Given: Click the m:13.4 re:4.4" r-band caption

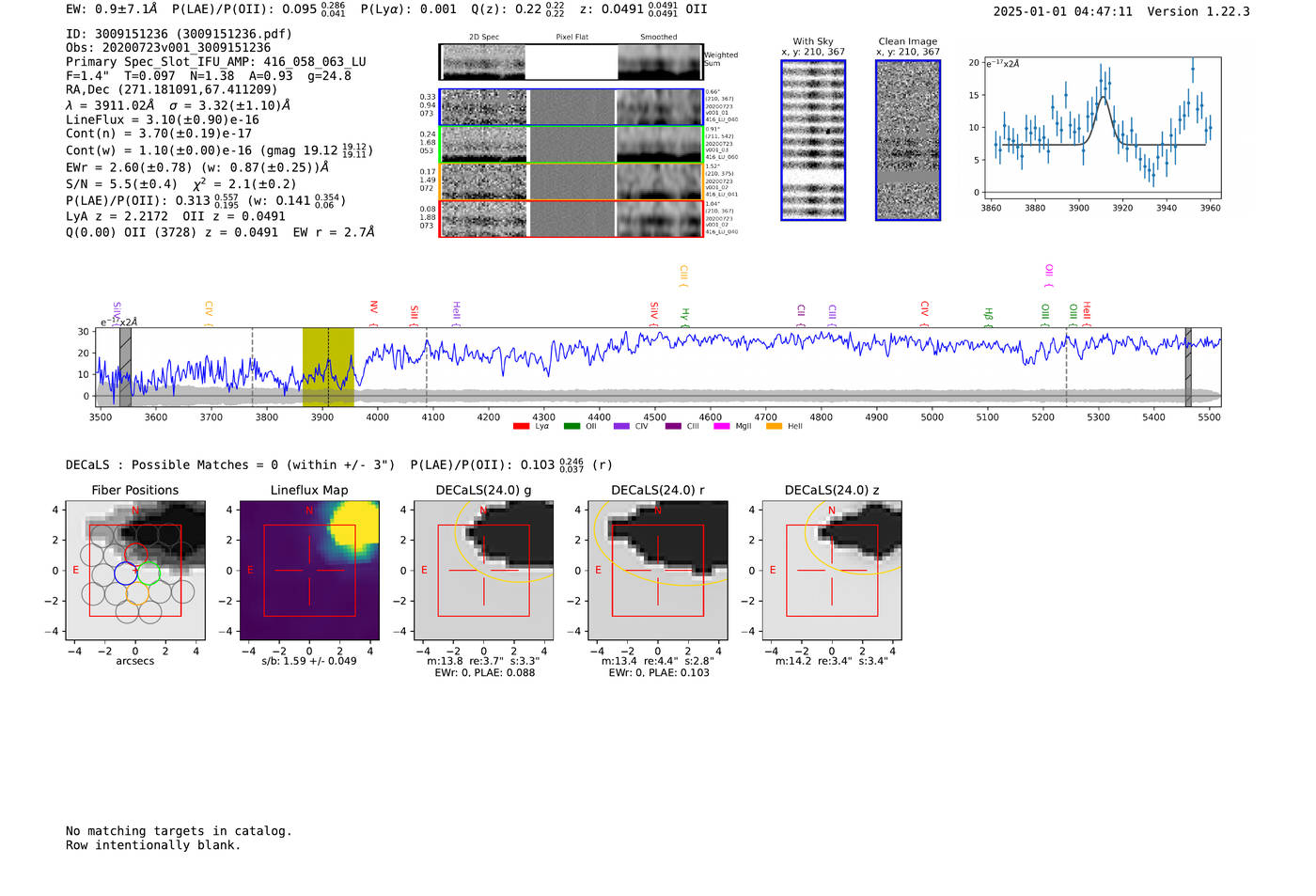Looking at the screenshot, I should (658, 661).
